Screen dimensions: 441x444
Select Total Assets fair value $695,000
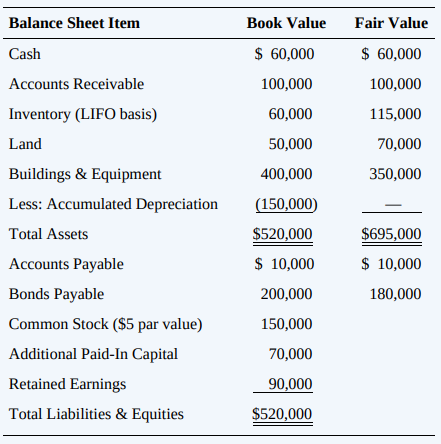pos(391,234)
